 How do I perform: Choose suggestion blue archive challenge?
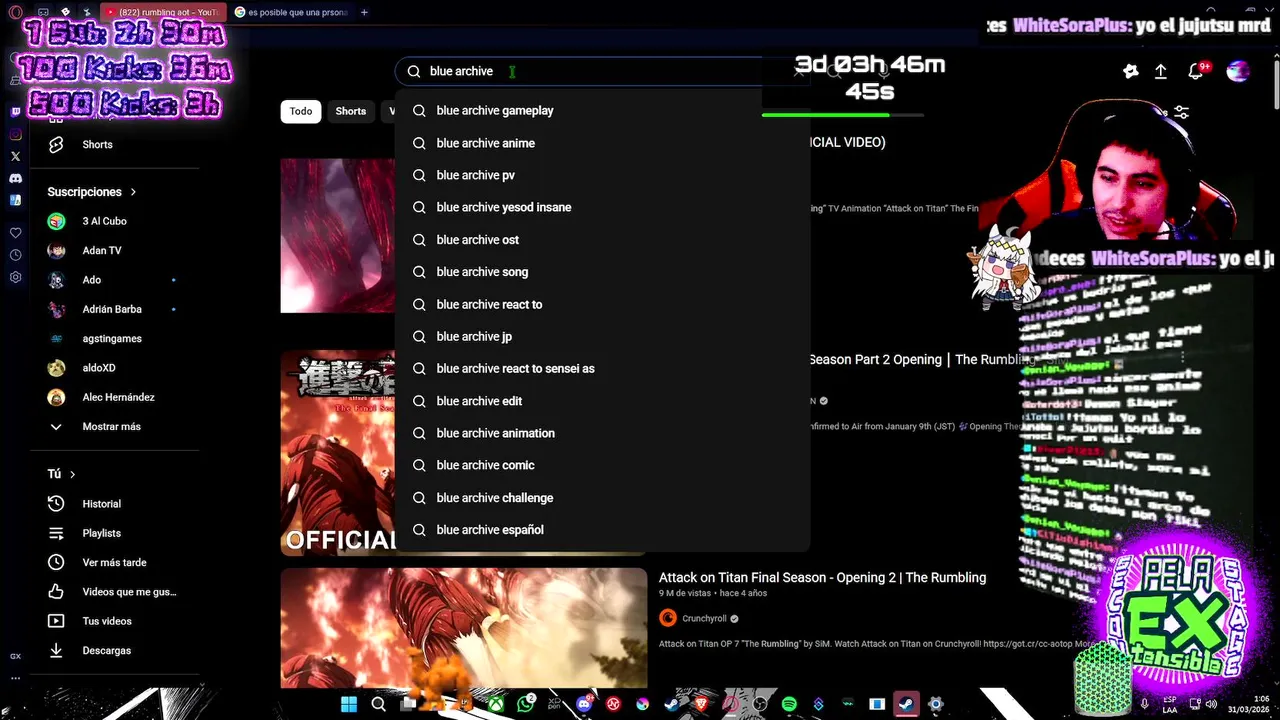pos(602,497)
